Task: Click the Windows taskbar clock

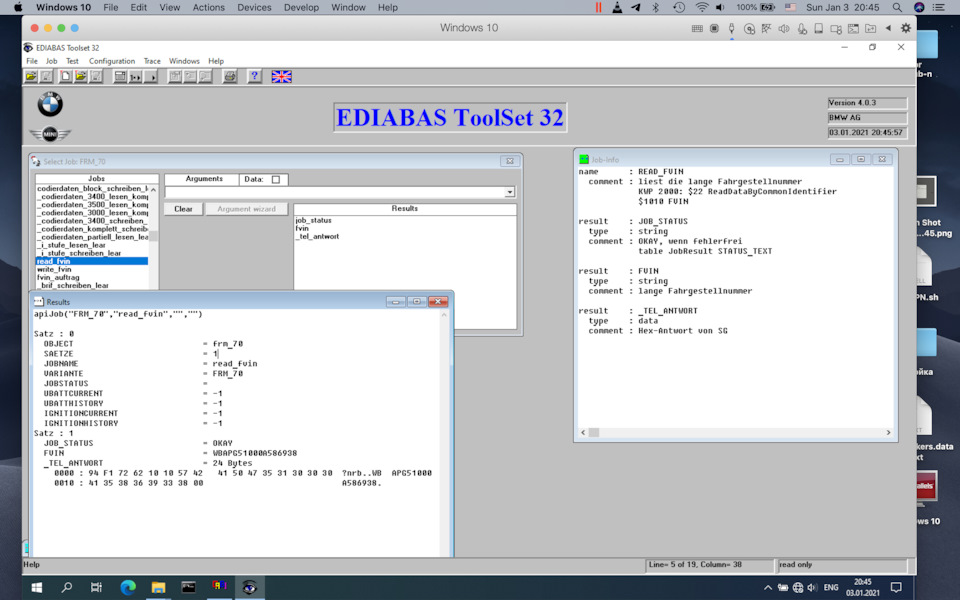Action: pyautogui.click(x=863, y=587)
